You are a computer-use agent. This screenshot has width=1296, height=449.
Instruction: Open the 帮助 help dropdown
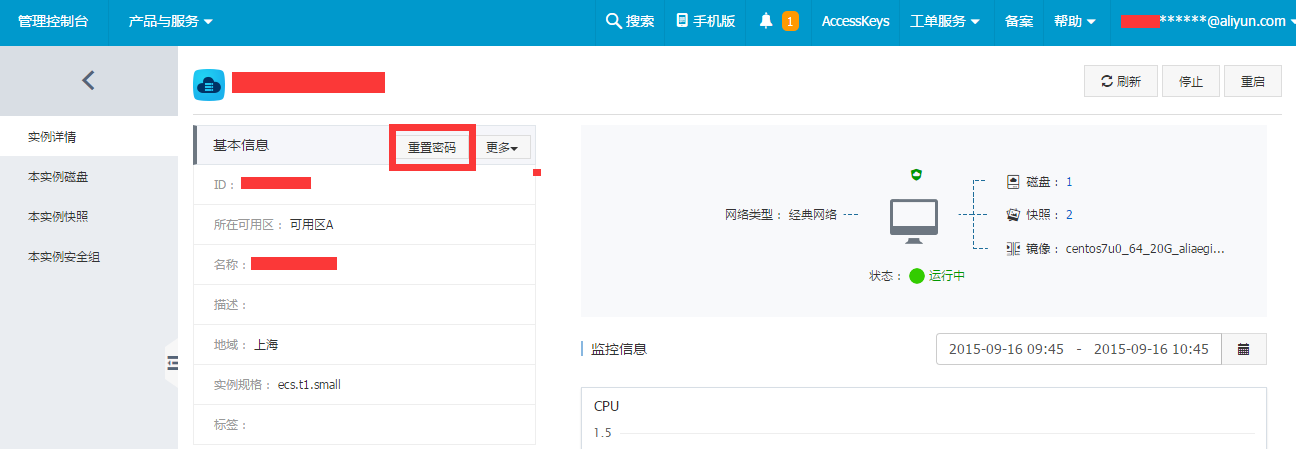pos(1075,21)
